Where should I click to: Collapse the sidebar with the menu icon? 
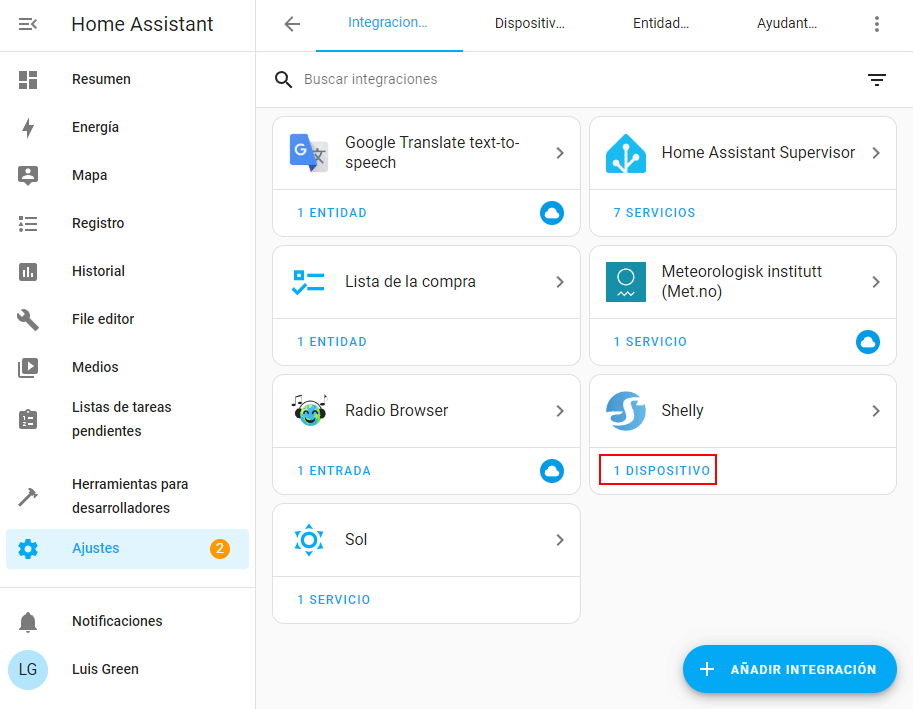tap(28, 25)
